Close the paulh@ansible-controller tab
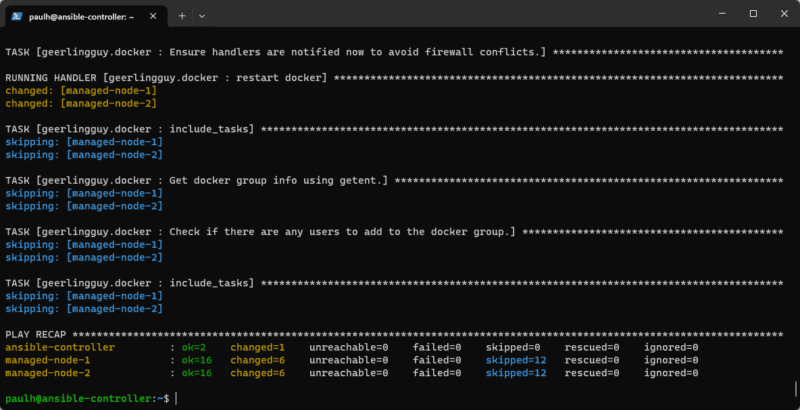This screenshot has width=800, height=410. pyautogui.click(x=153, y=16)
